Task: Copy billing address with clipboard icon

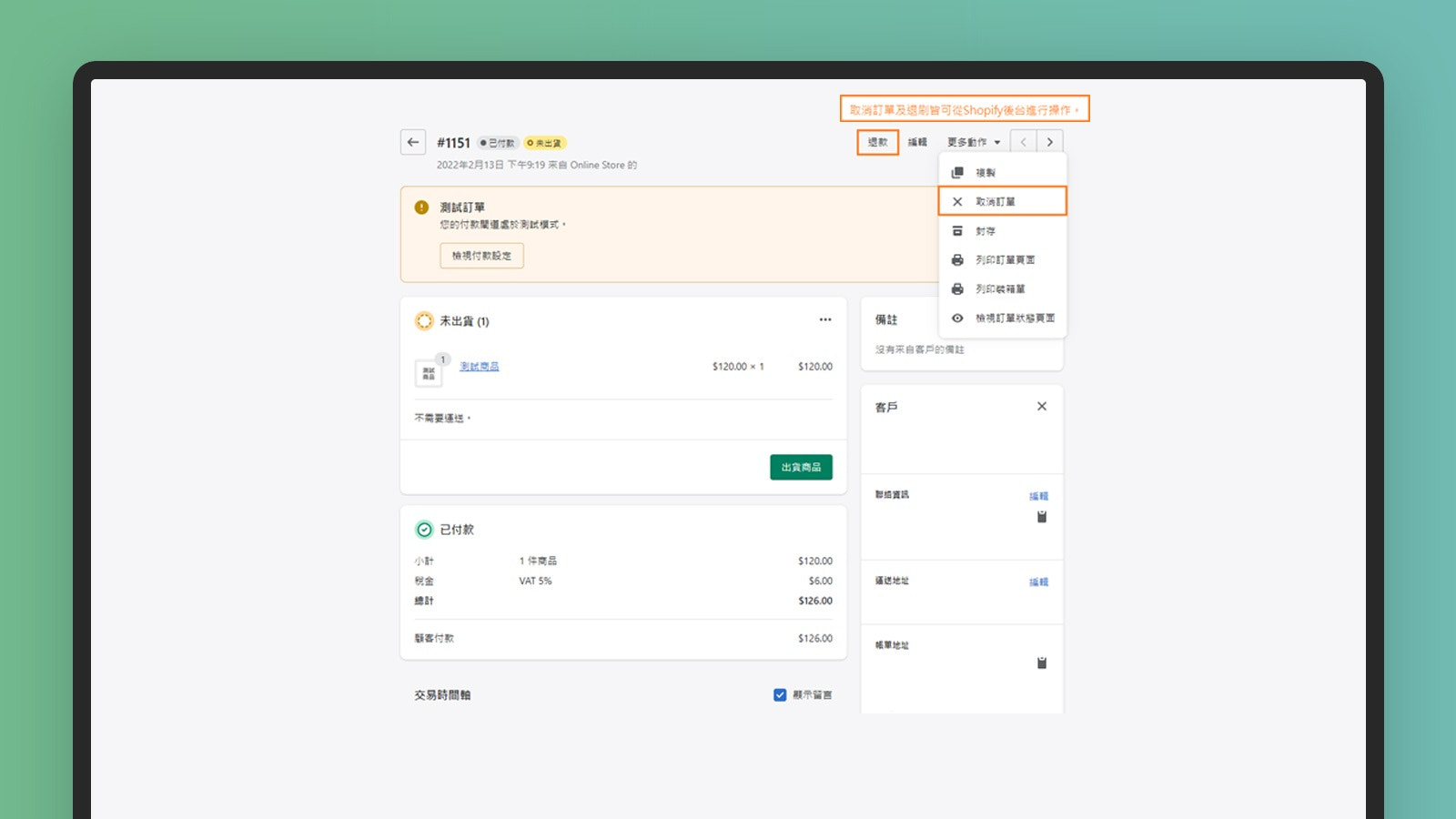Action: click(x=1042, y=662)
